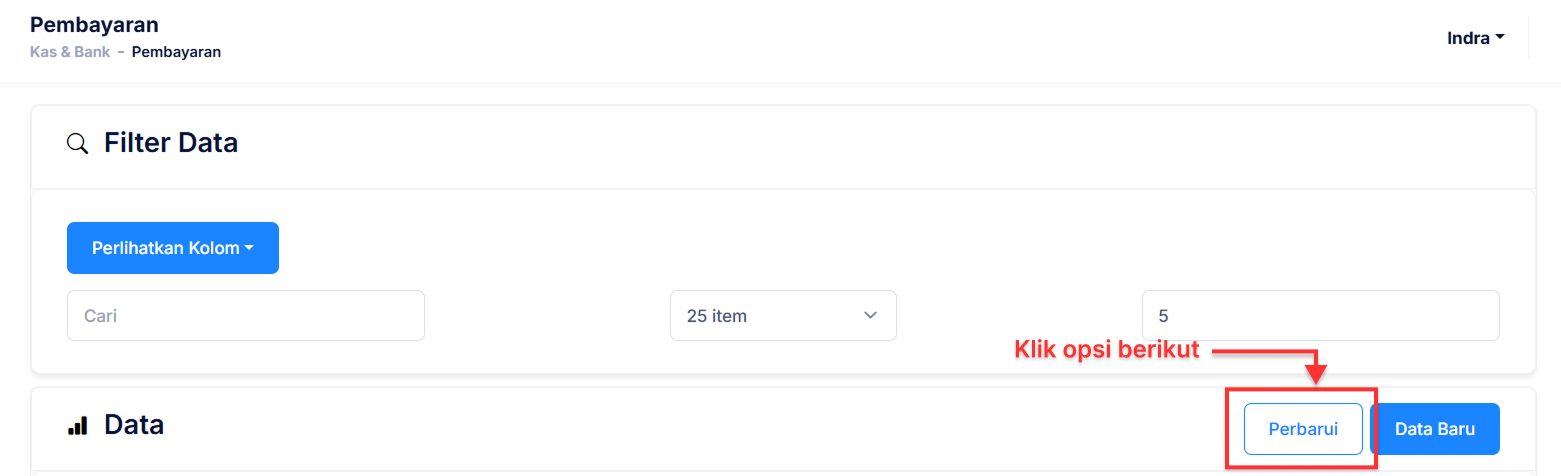Select the Pembayaran breadcrumb item
The width and height of the screenshot is (1561, 476).
[176, 52]
